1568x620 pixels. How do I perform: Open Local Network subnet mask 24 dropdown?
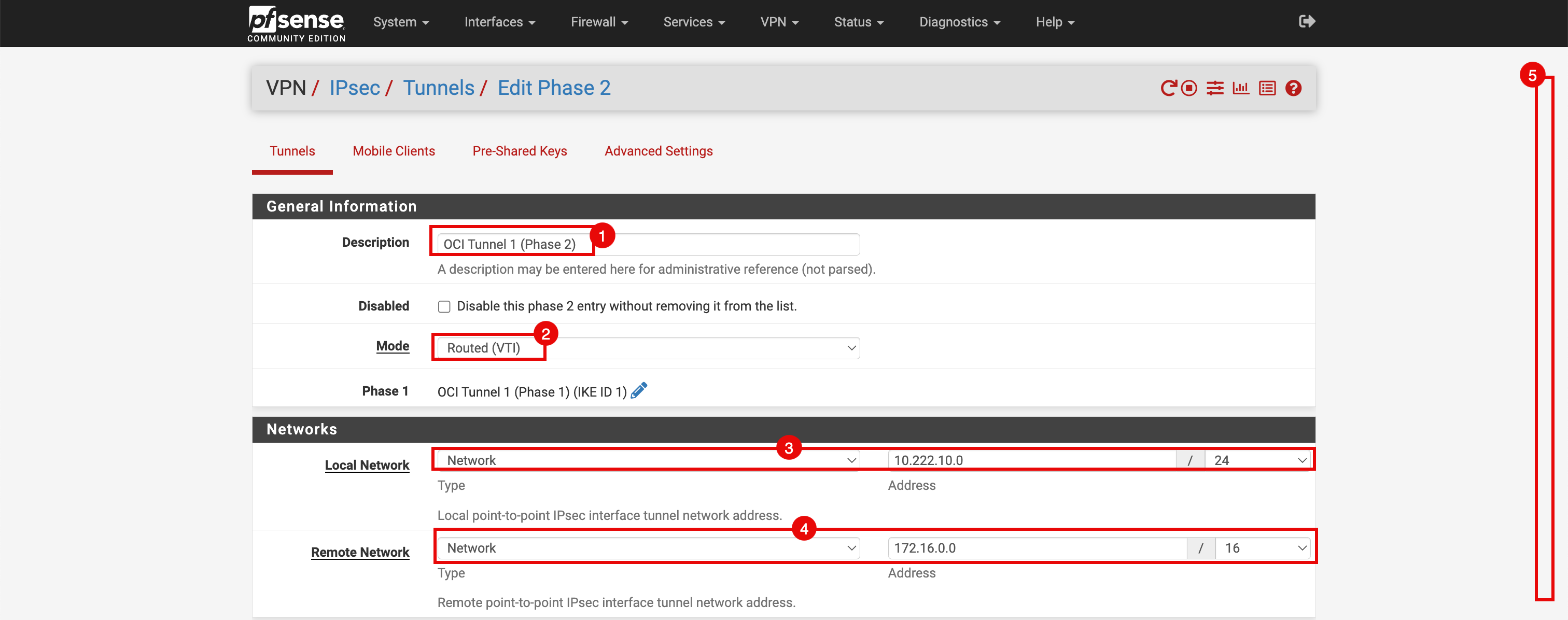coord(1259,460)
